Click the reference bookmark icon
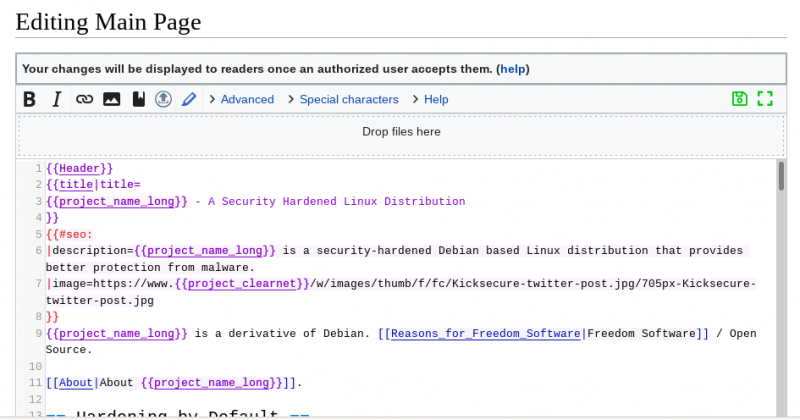The height and width of the screenshot is (420, 800). [138, 99]
